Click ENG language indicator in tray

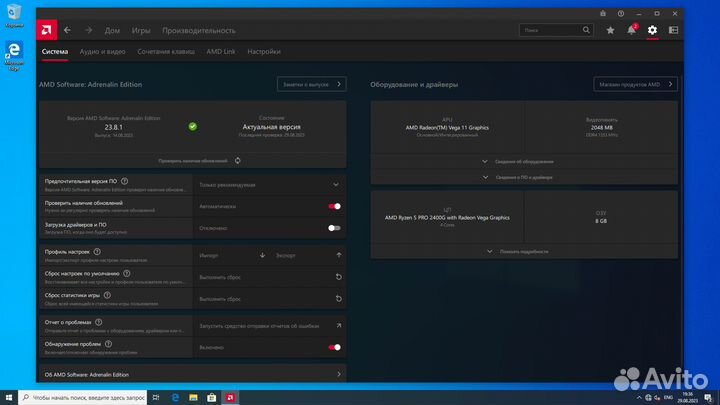tap(668, 398)
